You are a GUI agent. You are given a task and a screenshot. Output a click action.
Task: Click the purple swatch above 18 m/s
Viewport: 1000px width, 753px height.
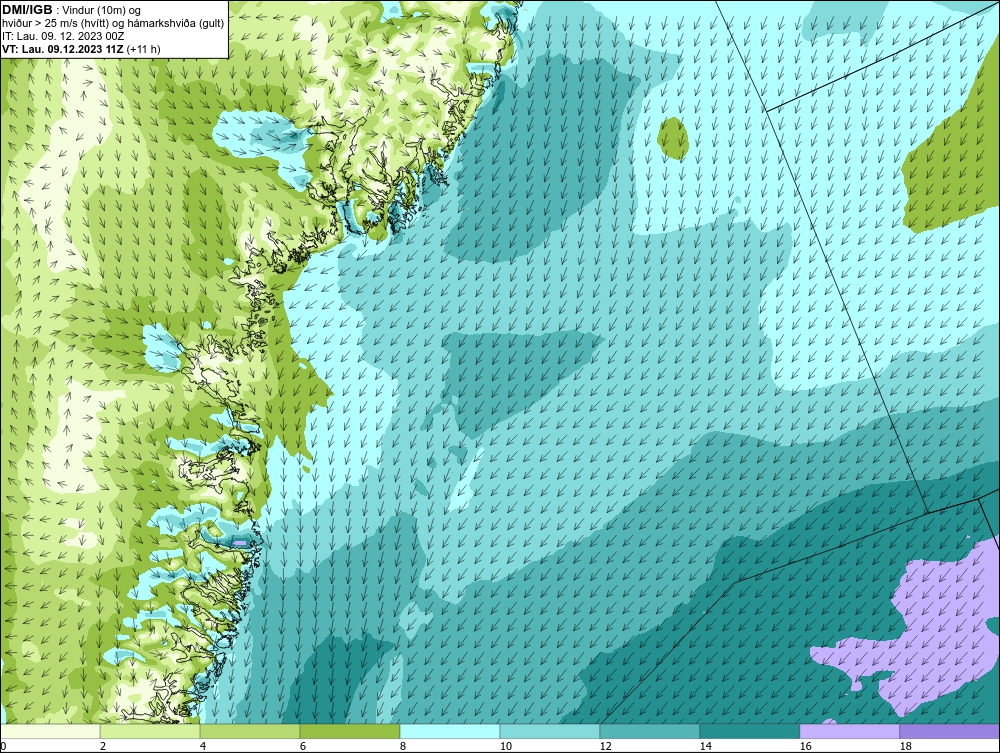pos(949,731)
